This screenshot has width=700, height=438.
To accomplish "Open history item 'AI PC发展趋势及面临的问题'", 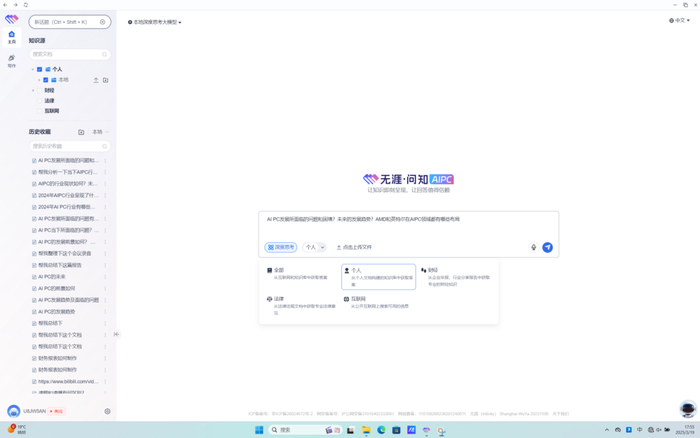I will point(68,300).
